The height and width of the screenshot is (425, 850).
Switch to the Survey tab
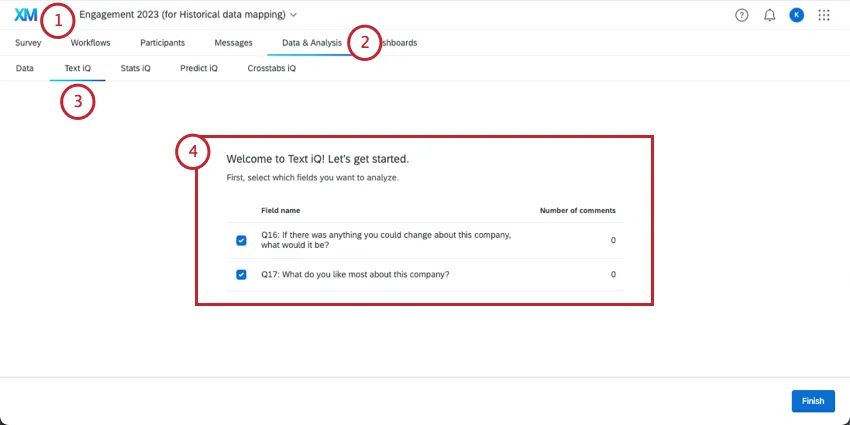pyautogui.click(x=28, y=43)
